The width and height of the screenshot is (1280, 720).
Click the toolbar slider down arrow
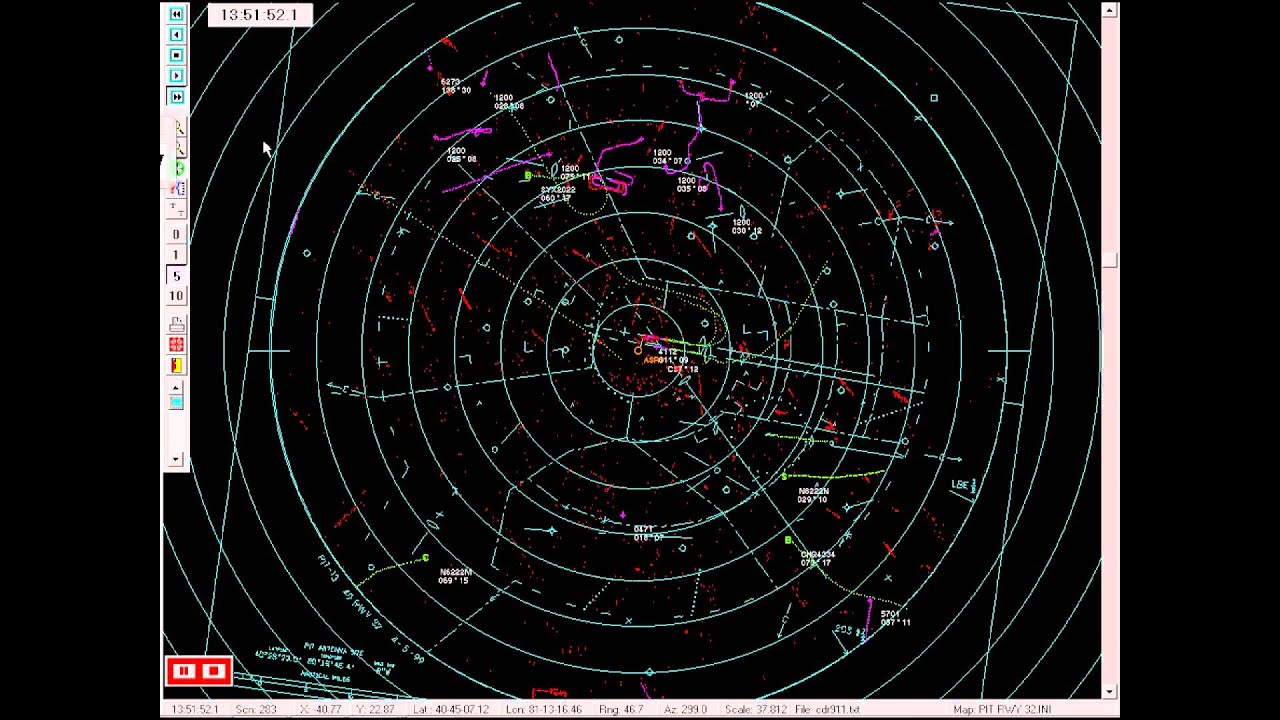176,459
